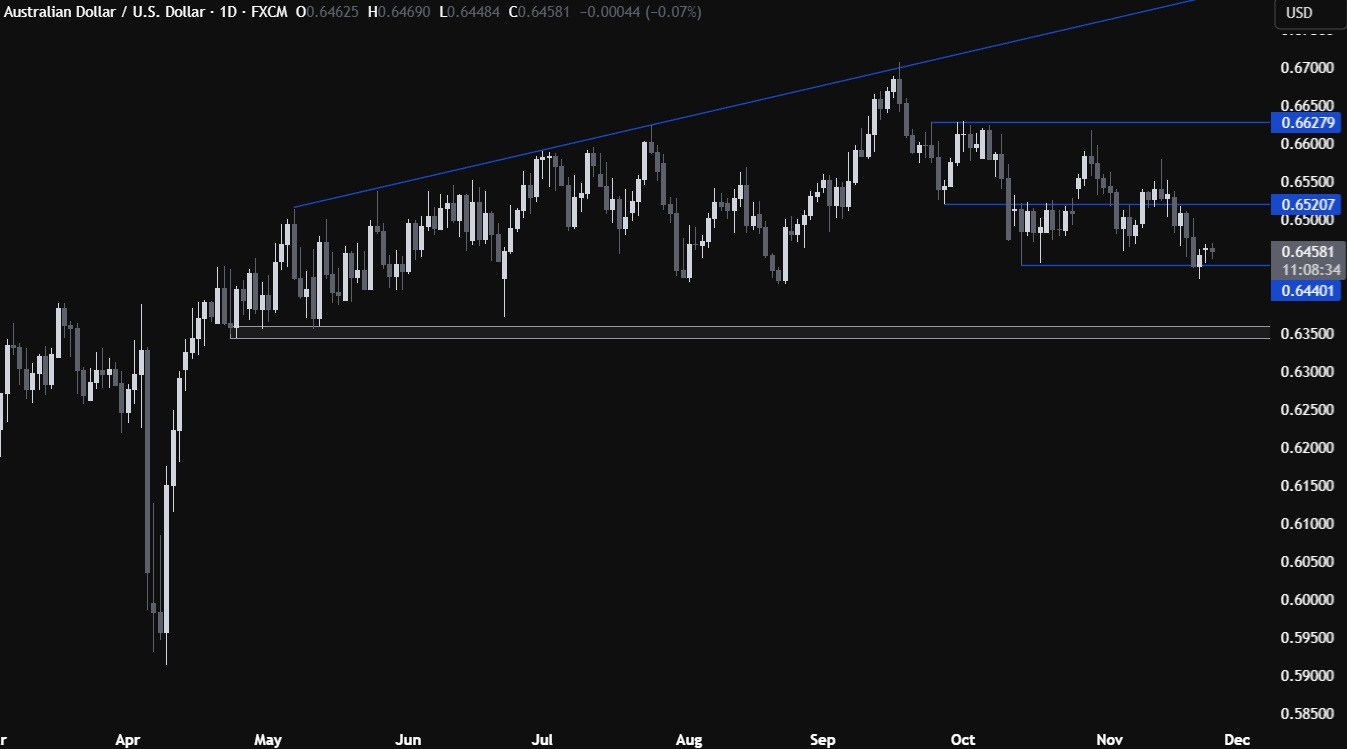This screenshot has height=749, width=1347.
Task: Open the USD currency selector
Action: click(1299, 13)
